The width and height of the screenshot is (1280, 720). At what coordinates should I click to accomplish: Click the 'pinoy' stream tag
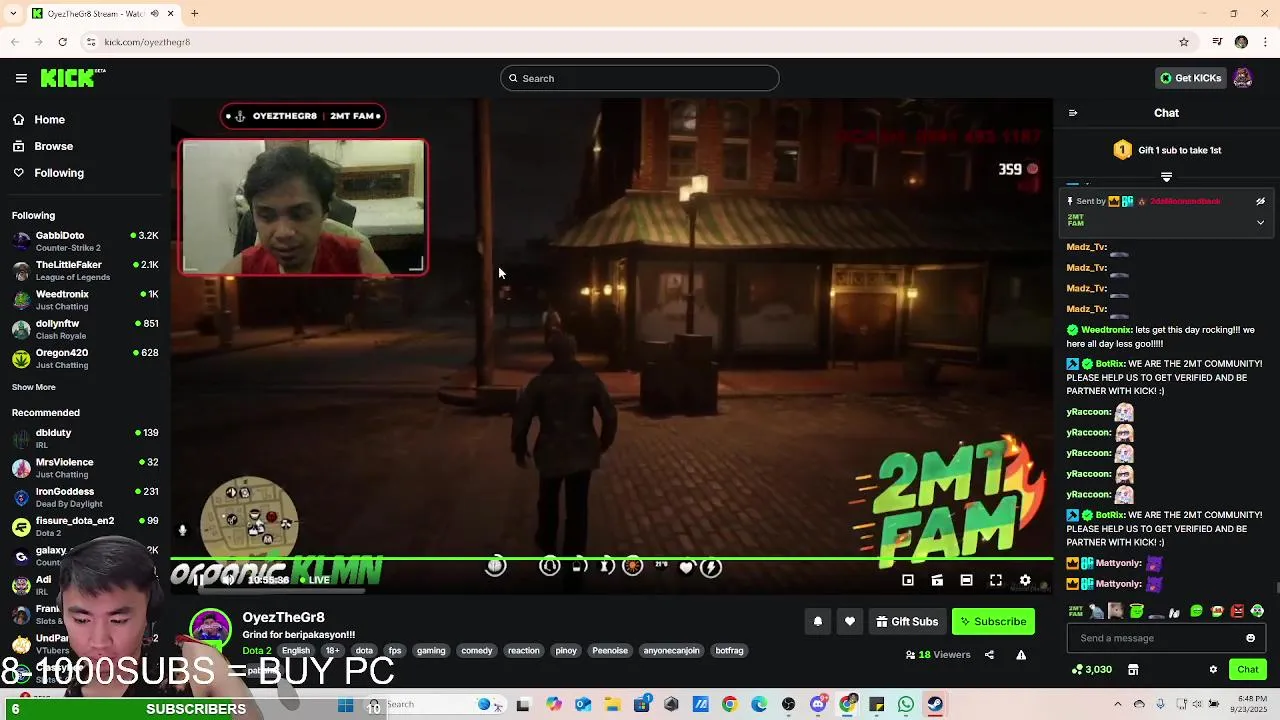coord(566,651)
